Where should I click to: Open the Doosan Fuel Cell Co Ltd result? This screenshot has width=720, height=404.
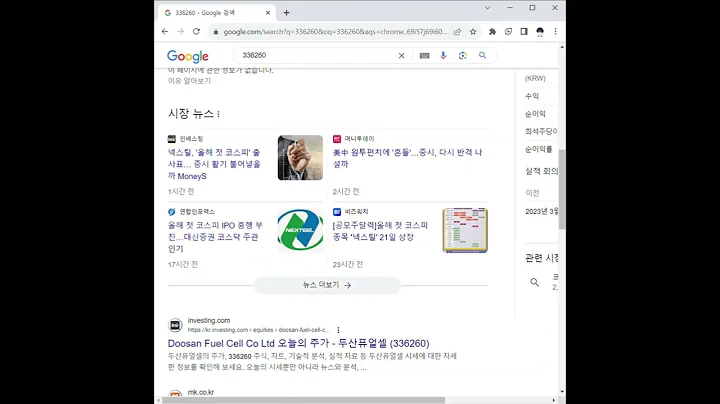click(x=298, y=343)
